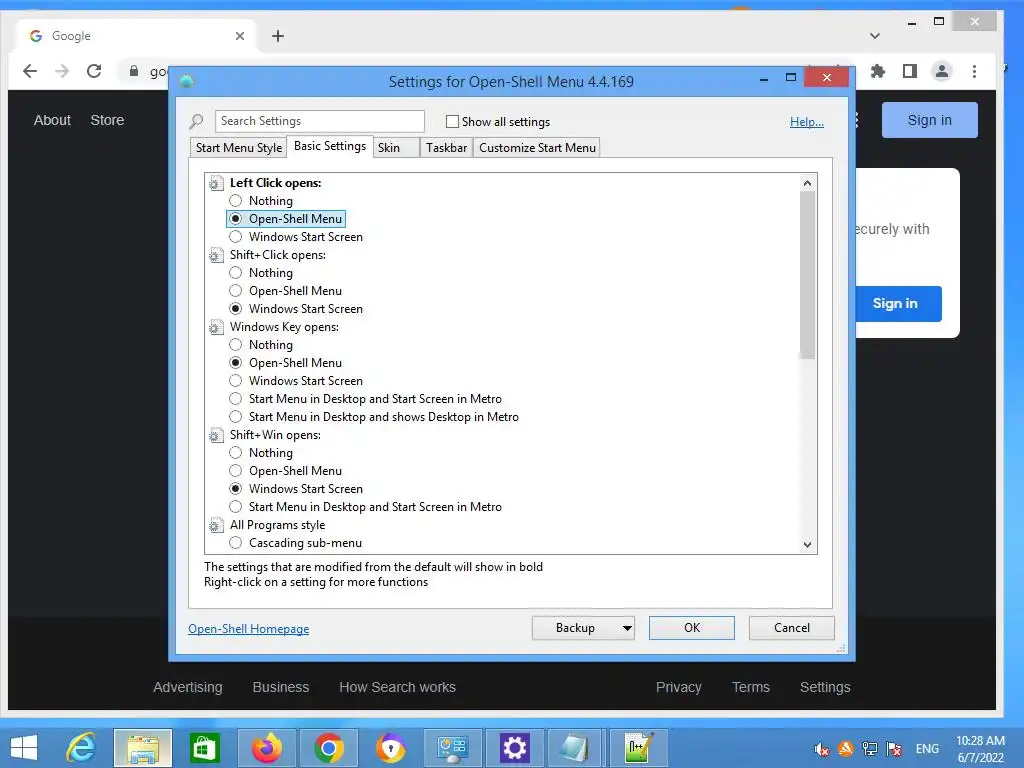Click the scroll down arrow of settings list
Image resolution: width=1024 pixels, height=768 pixels.
(x=808, y=545)
